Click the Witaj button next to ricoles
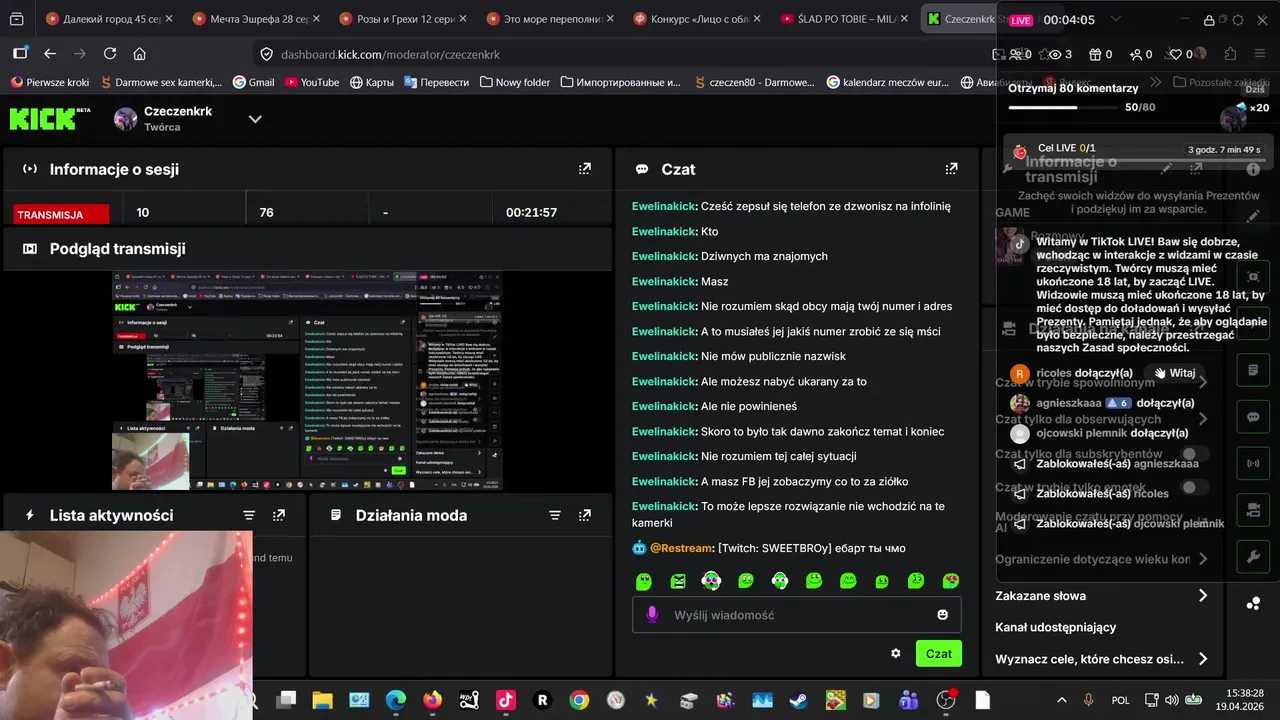 tap(1174, 373)
